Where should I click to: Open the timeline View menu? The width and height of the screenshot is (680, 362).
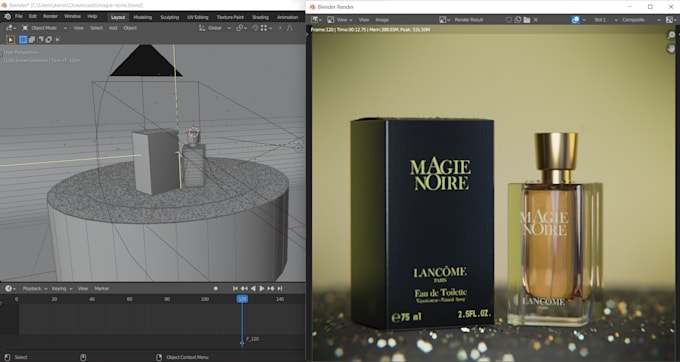pos(83,288)
